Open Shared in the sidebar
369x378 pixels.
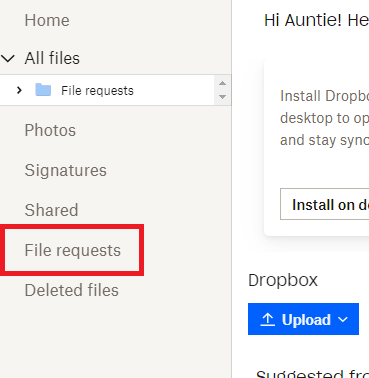(x=51, y=210)
